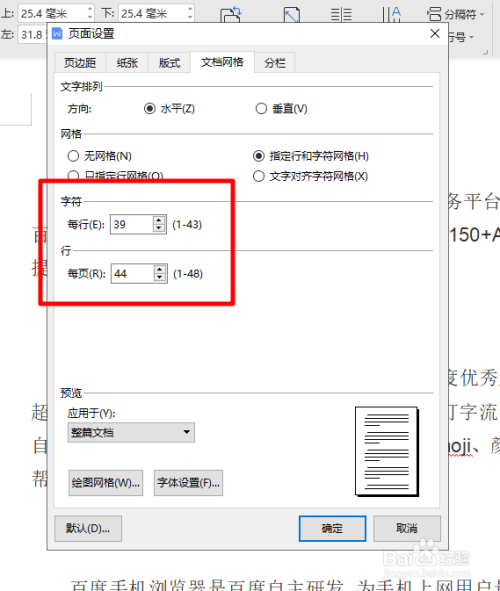Image resolution: width=500 pixels, height=591 pixels.
Task: Click the columns icon in ribbon
Action: coord(341,15)
